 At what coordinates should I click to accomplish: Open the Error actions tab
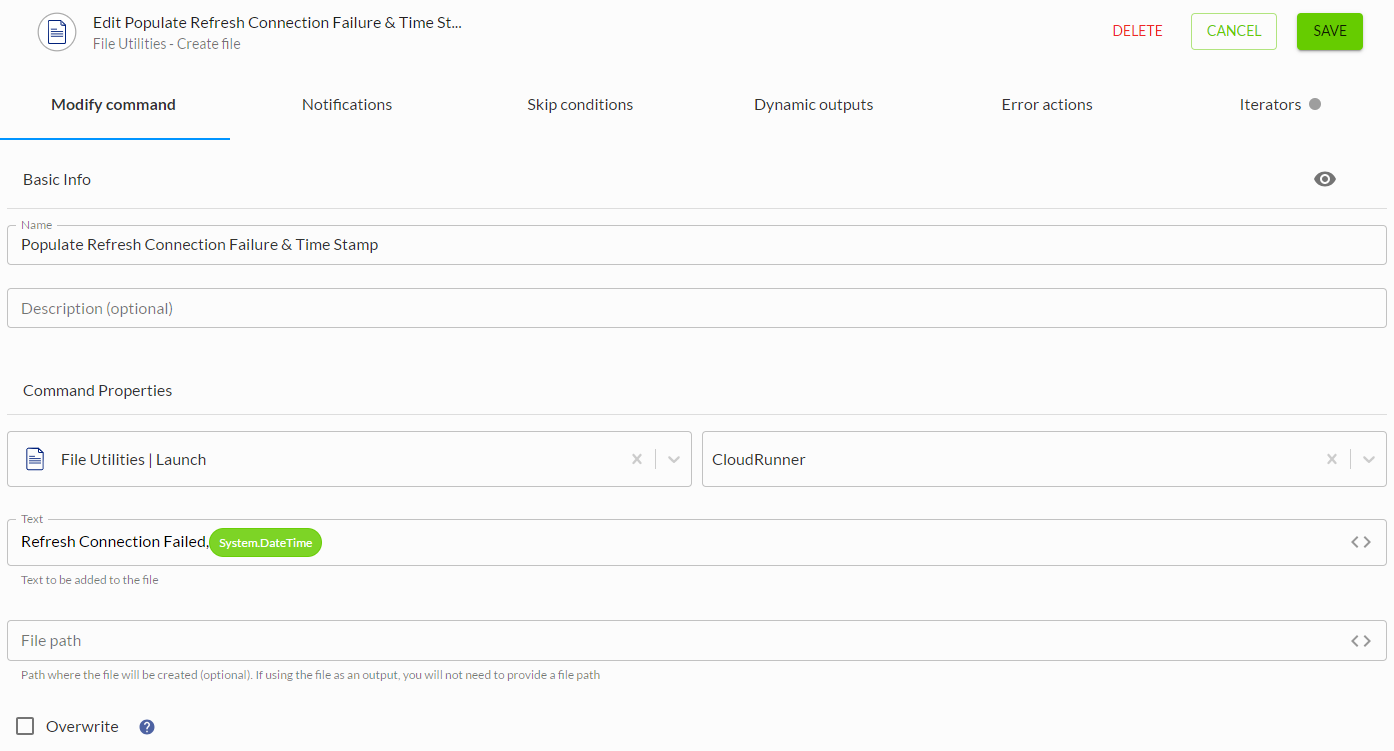pos(1047,105)
